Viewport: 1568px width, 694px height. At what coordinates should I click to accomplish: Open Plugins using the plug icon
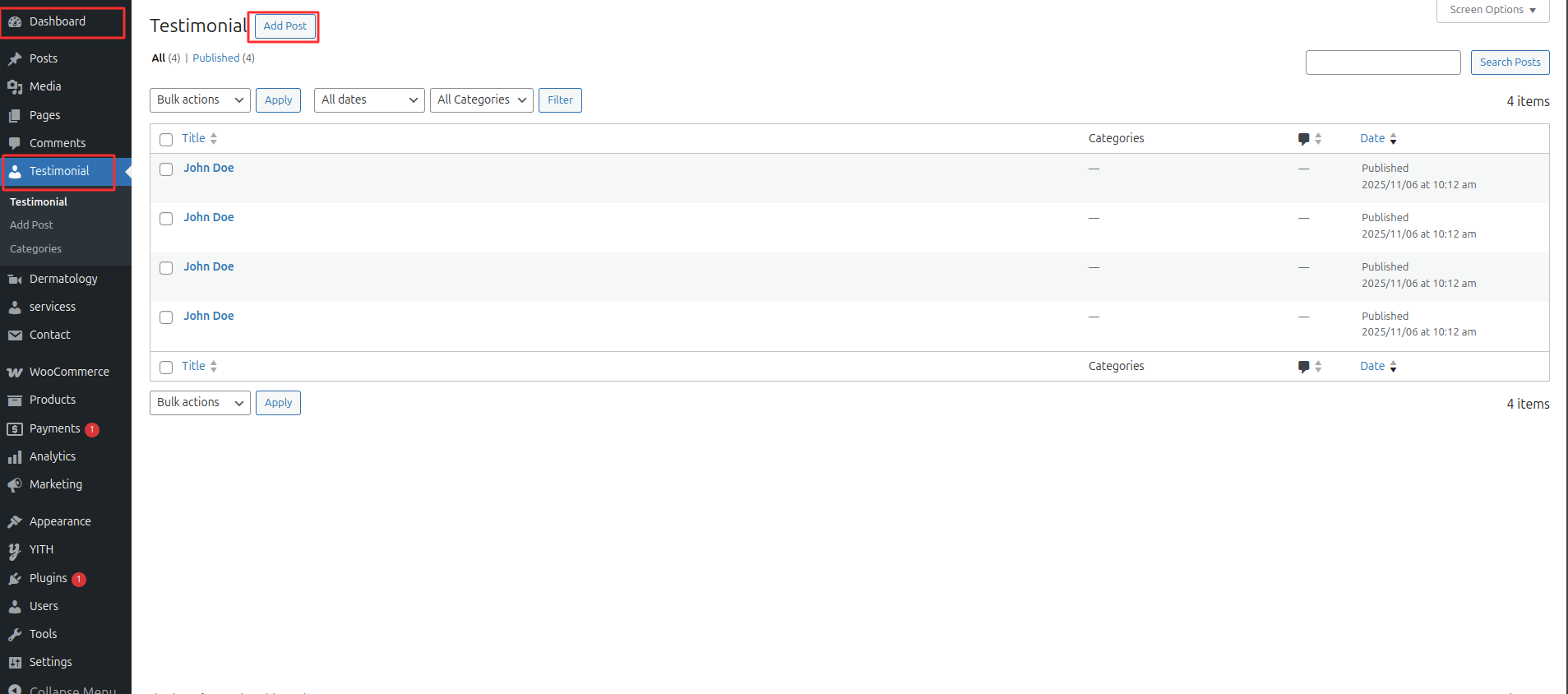(15, 579)
